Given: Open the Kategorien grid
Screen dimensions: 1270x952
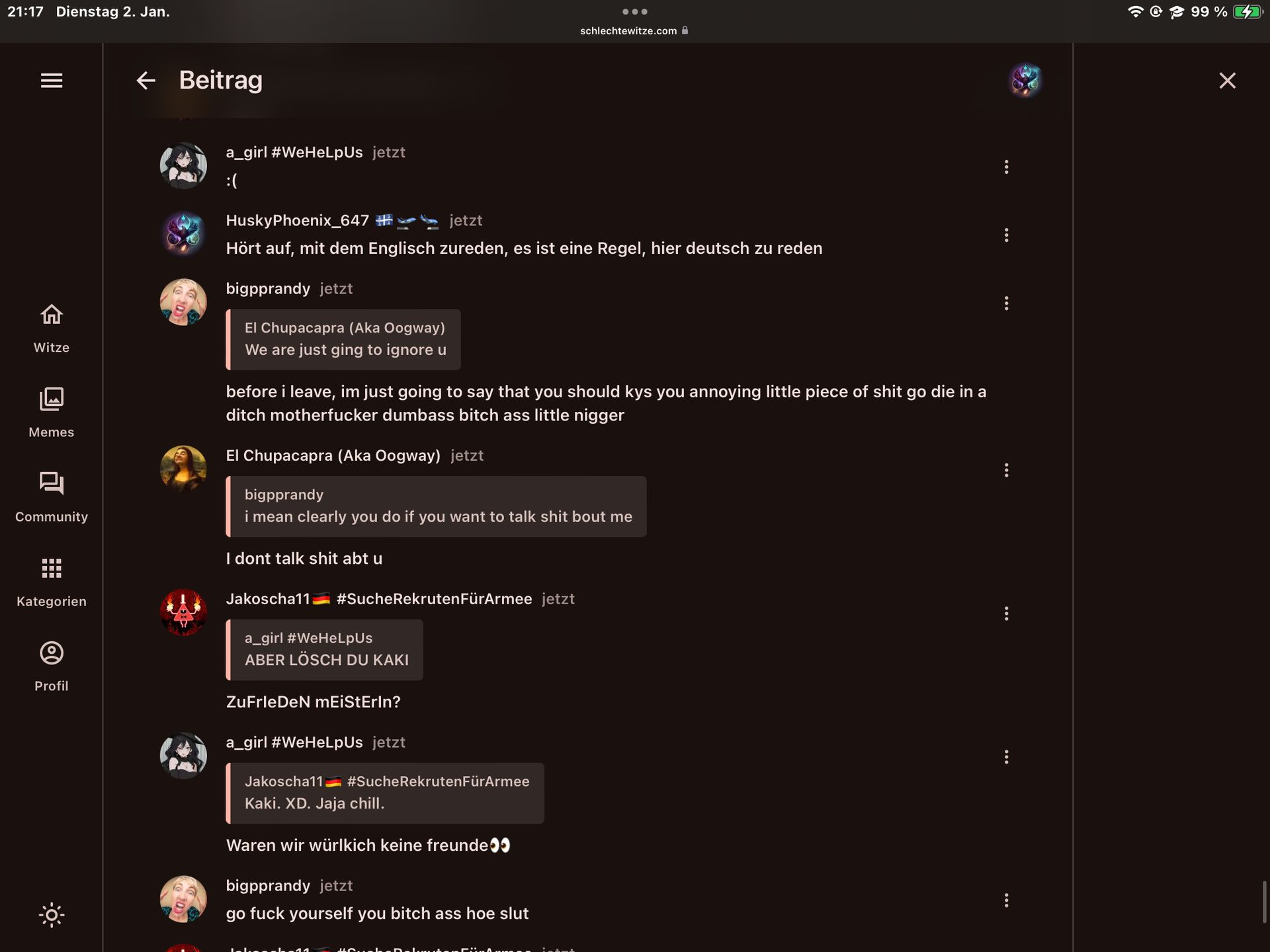Looking at the screenshot, I should coord(52,582).
